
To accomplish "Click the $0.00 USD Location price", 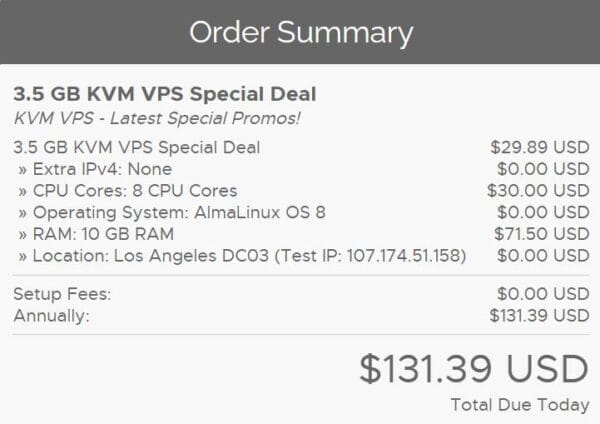I will pyautogui.click(x=543, y=254).
